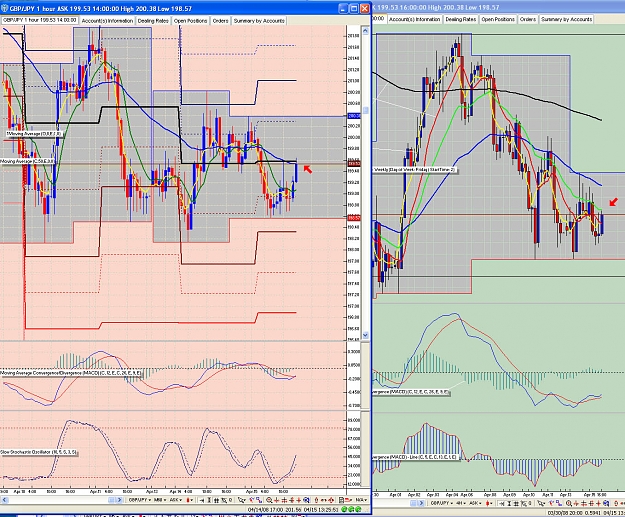Viewport: 625px width, 517px height.
Task: Maximize the GBP/JPY 1 hour window
Action: [x=354, y=8]
